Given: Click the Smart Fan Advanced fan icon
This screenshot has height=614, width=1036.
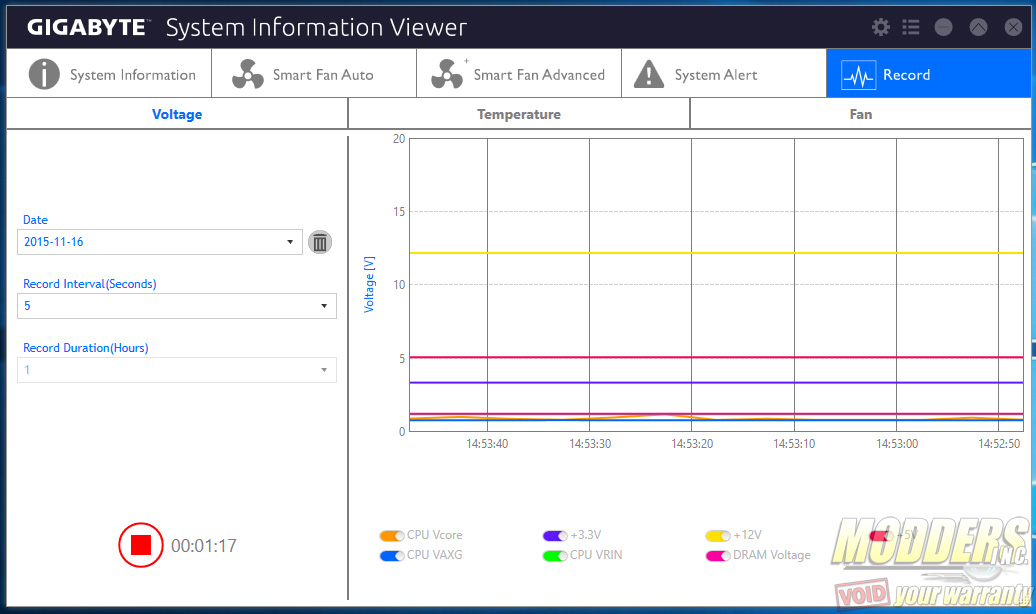Looking at the screenshot, I should coord(447,74).
